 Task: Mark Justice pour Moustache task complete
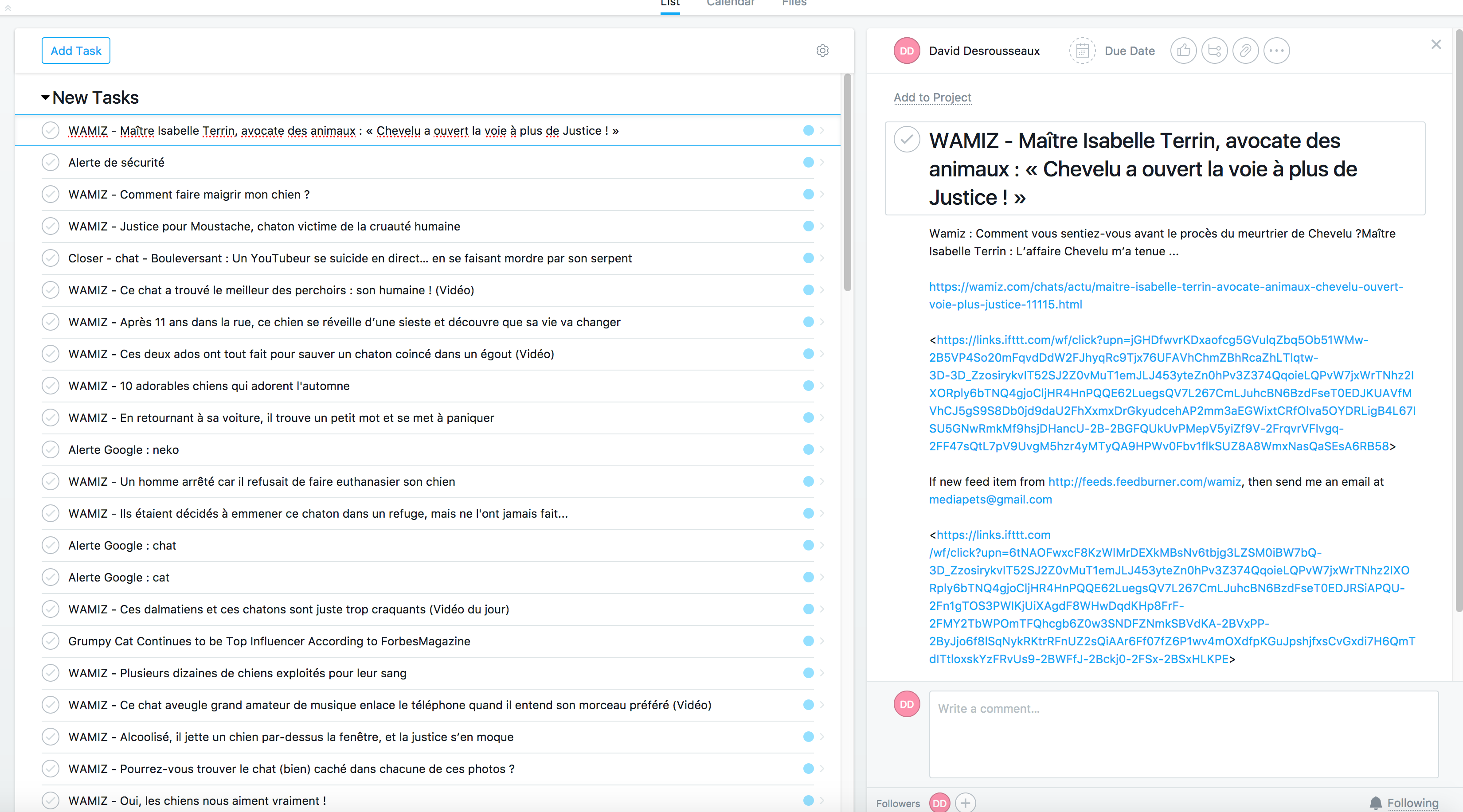pyautogui.click(x=51, y=226)
